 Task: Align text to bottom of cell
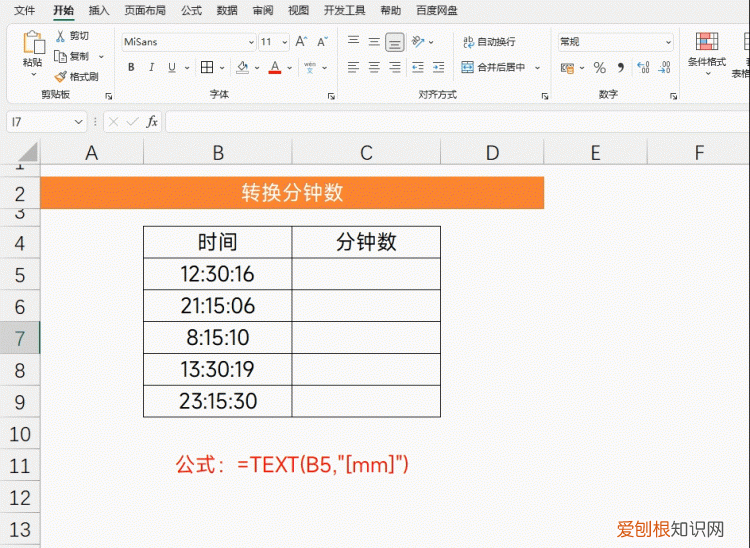(395, 42)
